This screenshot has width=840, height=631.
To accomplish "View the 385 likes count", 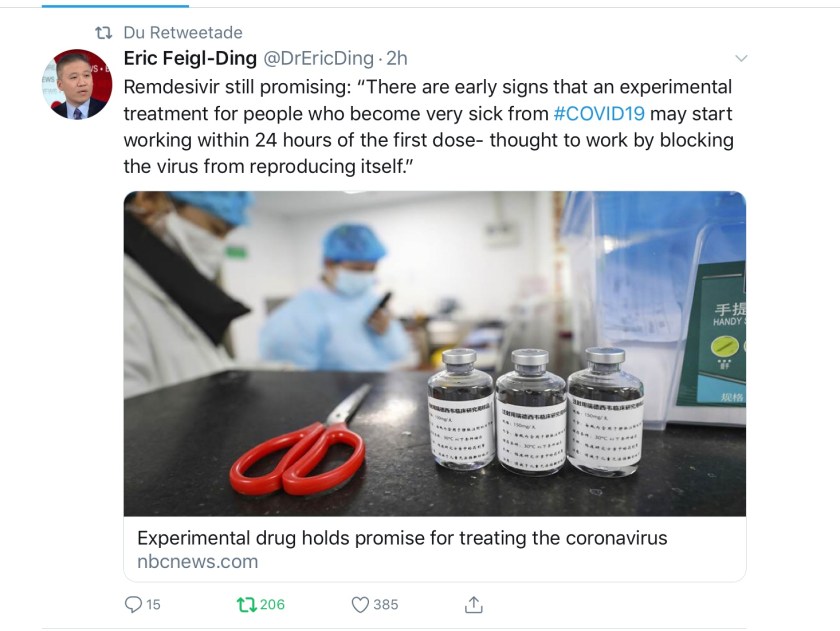I will pos(386,605).
